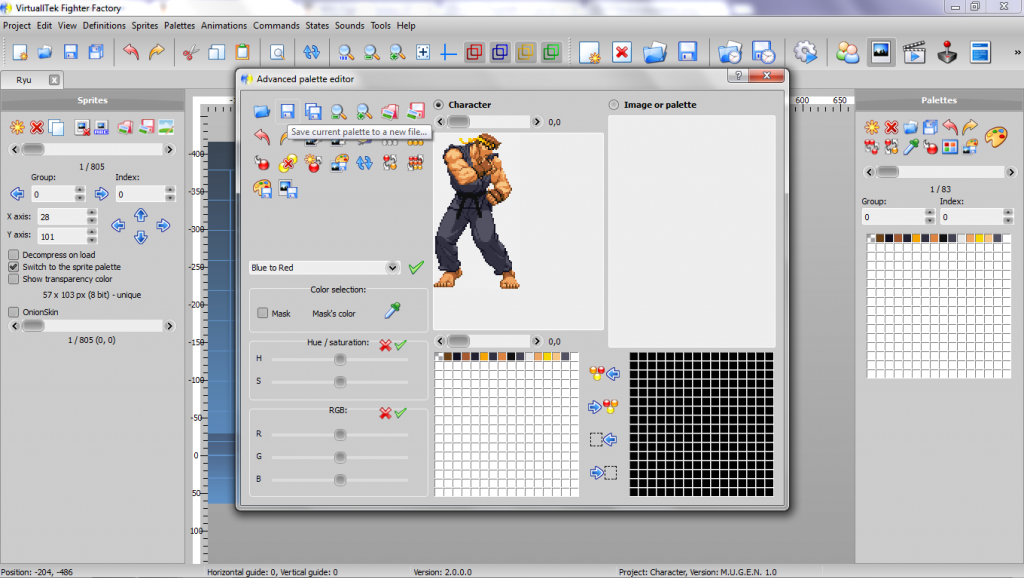Apply RGB changes with green check
1024x578 pixels.
400,412
